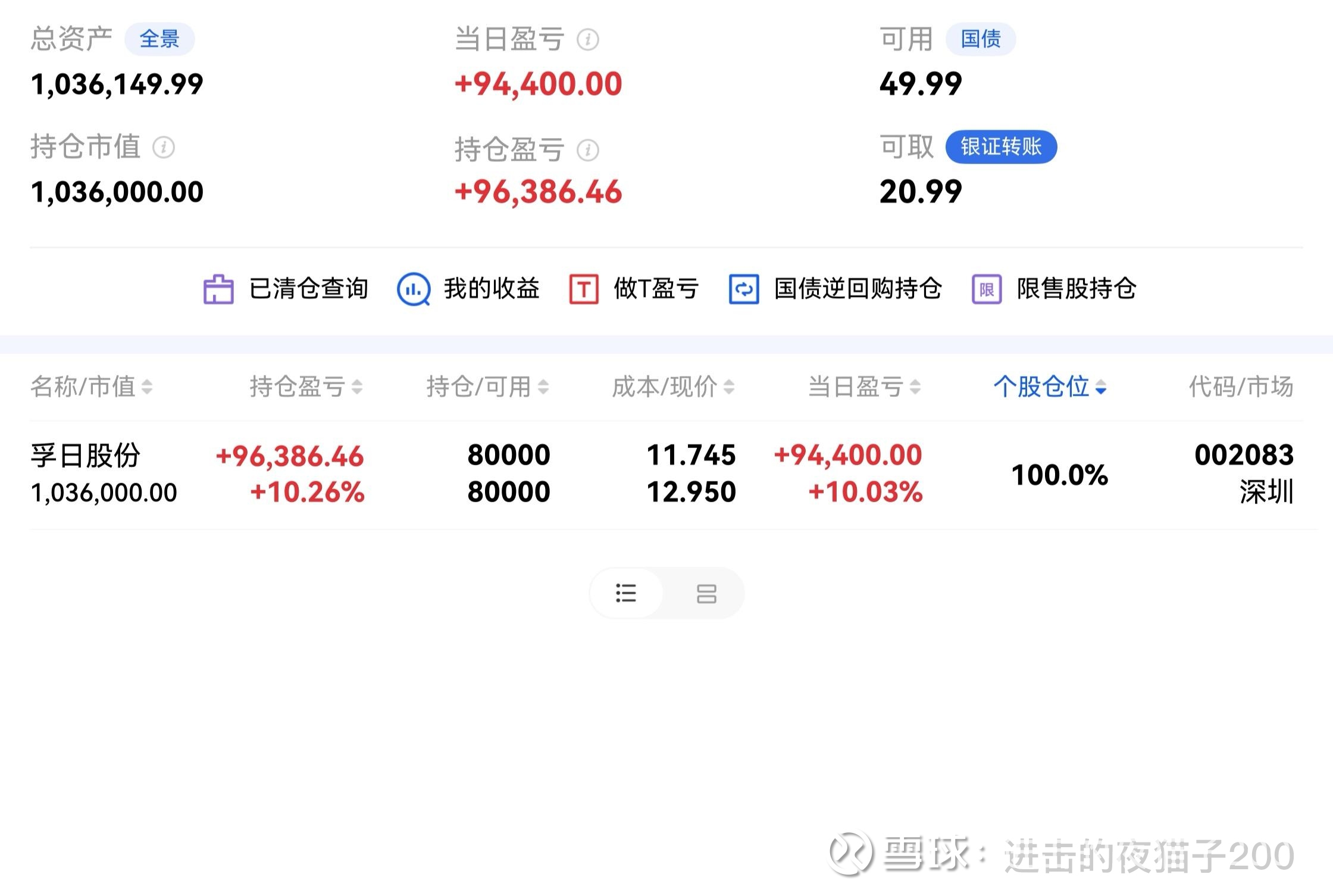1333x896 pixels.
Task: Open the 我的收益 chart icon
Action: 413,290
